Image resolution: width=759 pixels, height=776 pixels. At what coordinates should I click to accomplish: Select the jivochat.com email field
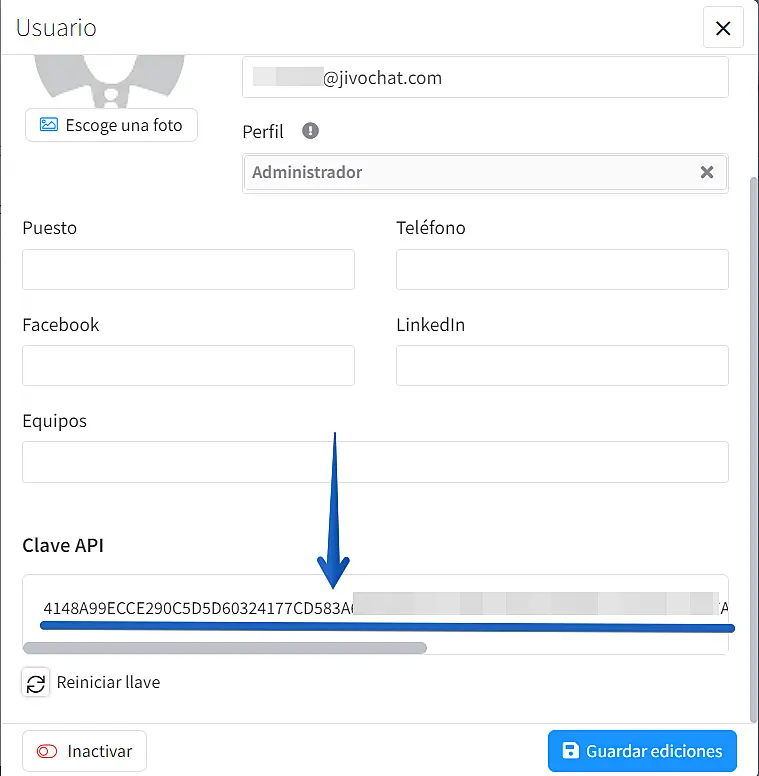pyautogui.click(x=485, y=78)
